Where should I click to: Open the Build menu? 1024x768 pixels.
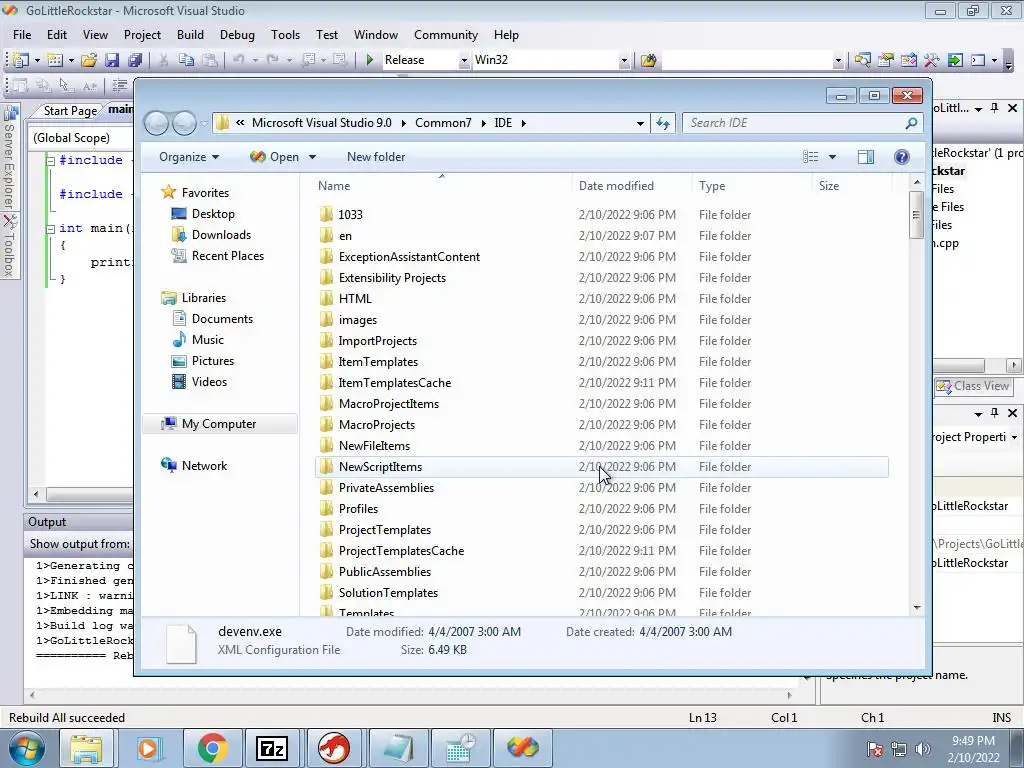coord(190,35)
